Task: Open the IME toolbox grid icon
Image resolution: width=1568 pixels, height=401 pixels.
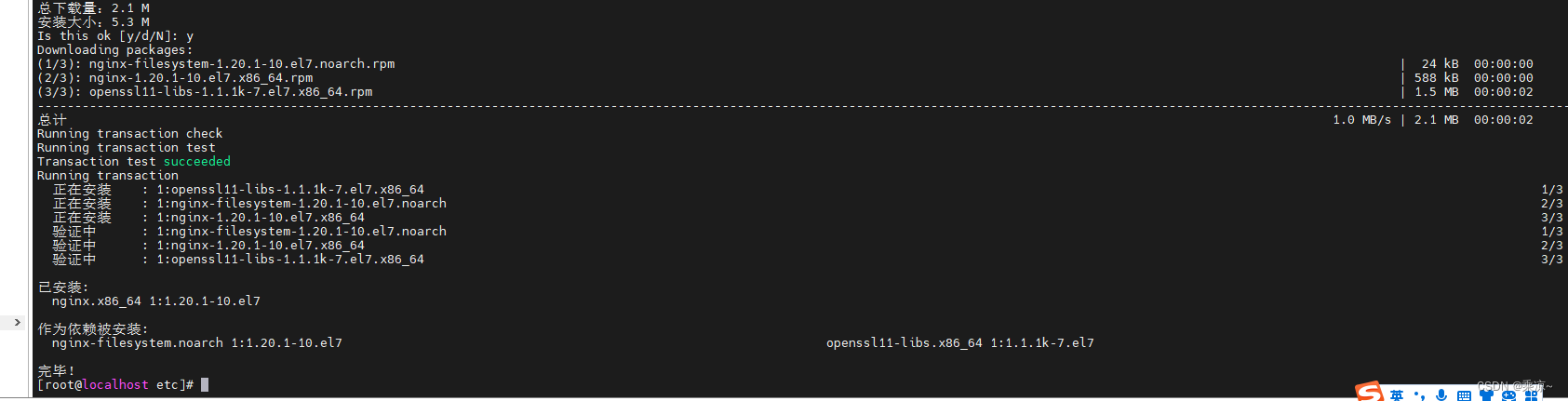Action: click(x=1533, y=395)
